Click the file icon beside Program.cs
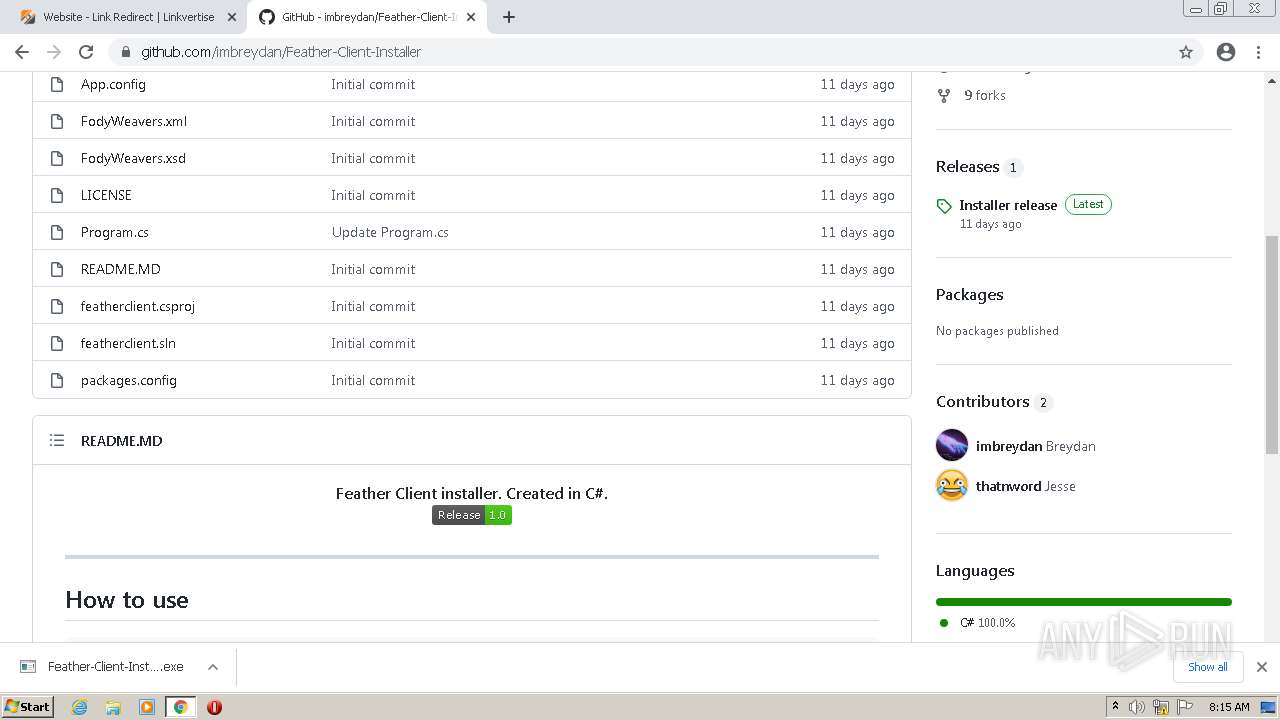1280x720 pixels. click(x=57, y=232)
